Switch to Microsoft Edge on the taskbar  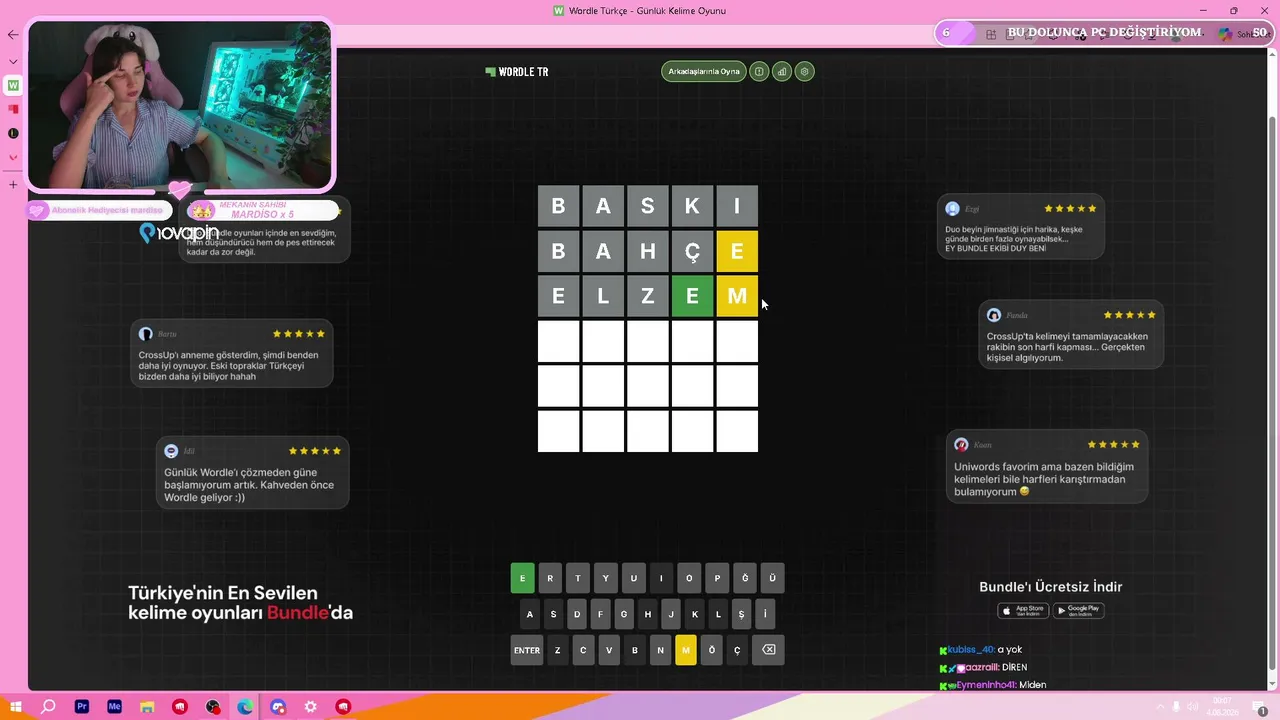pyautogui.click(x=245, y=707)
